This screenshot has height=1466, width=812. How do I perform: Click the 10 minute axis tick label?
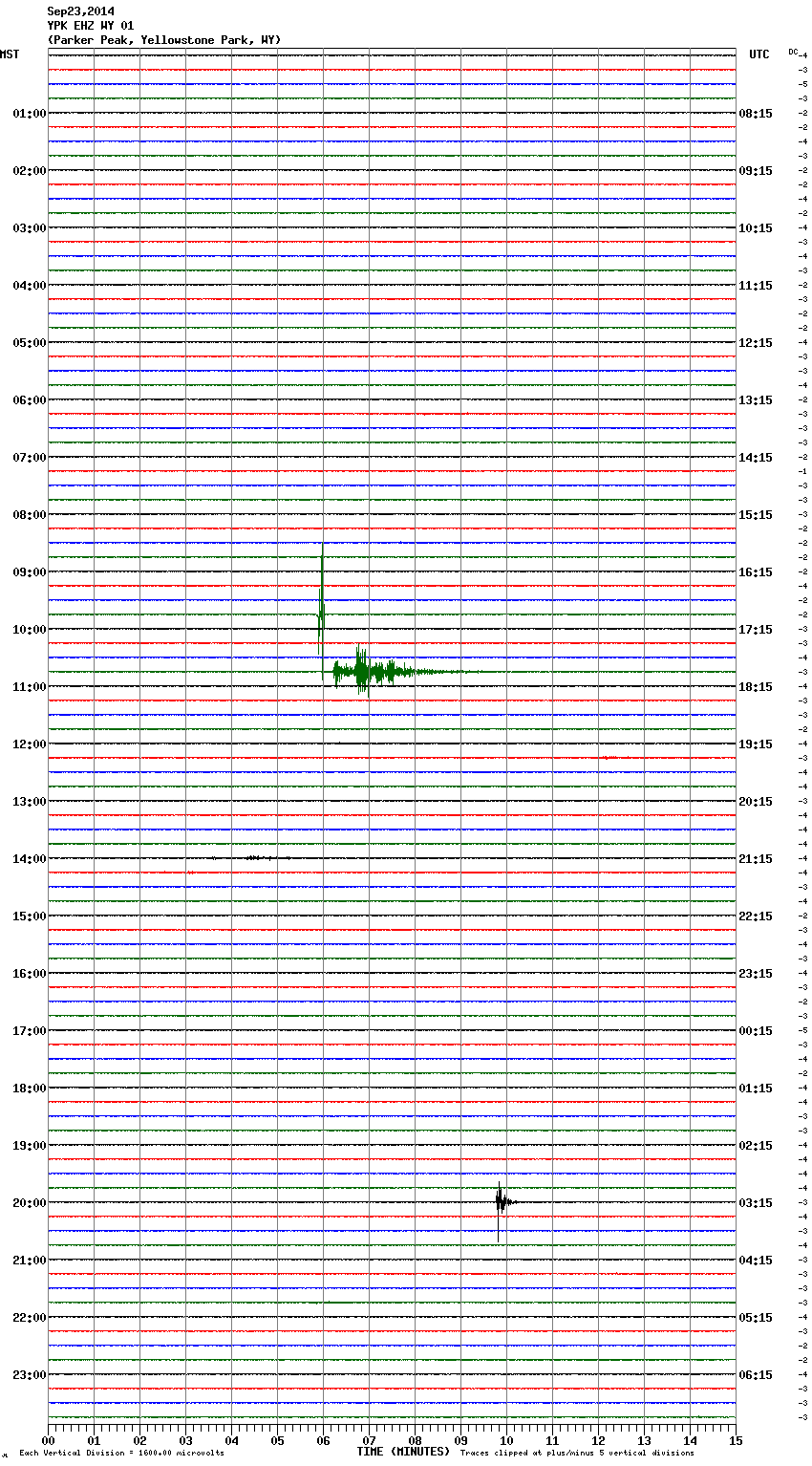click(x=506, y=1440)
